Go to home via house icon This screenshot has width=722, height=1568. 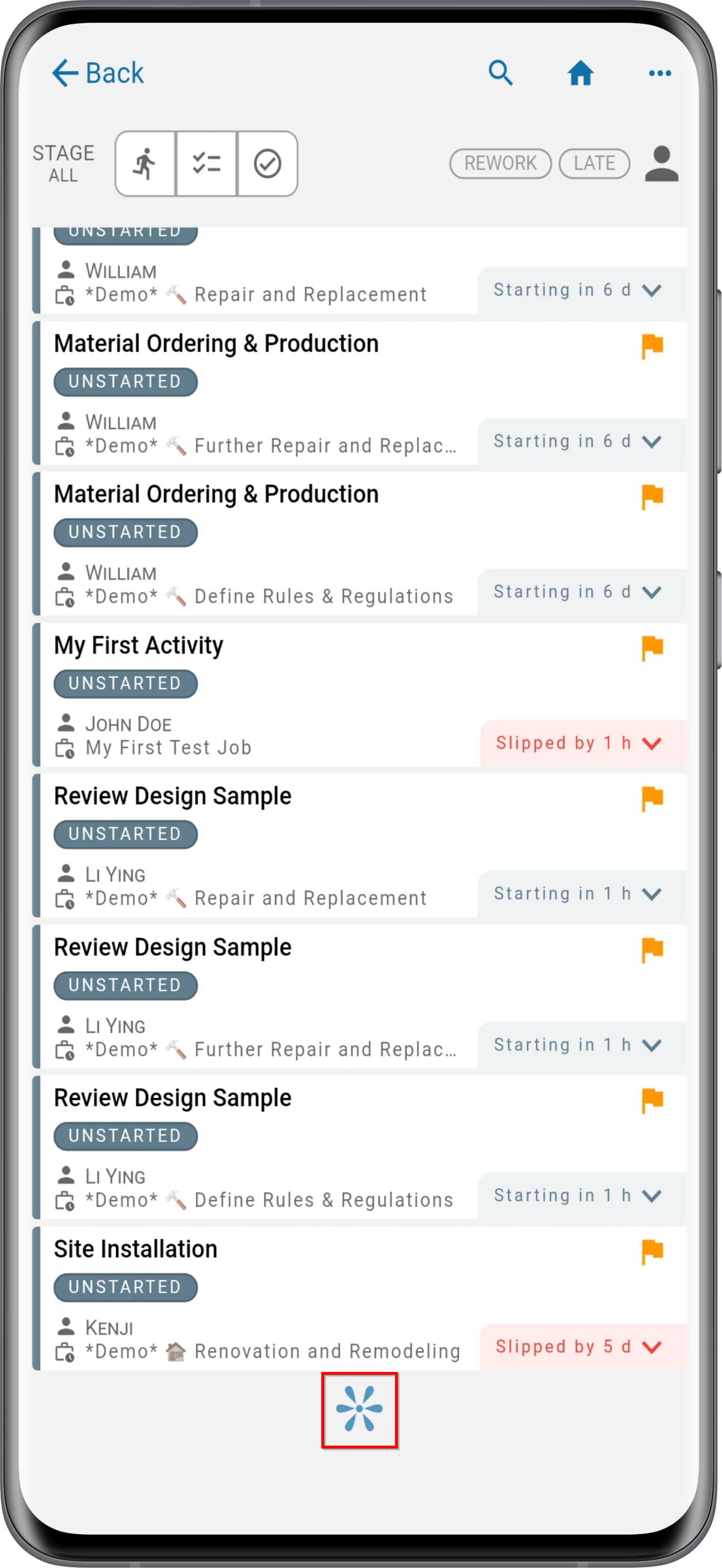coord(580,73)
